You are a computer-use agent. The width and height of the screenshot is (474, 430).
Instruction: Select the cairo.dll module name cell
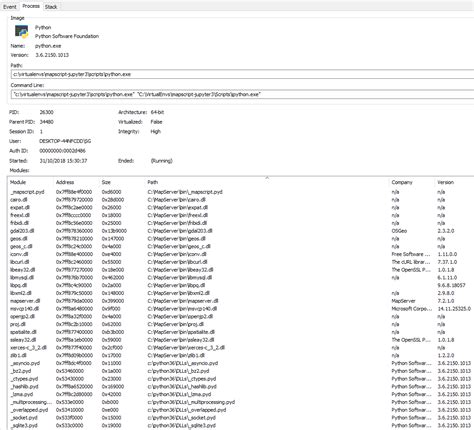pyautogui.click(x=19, y=200)
